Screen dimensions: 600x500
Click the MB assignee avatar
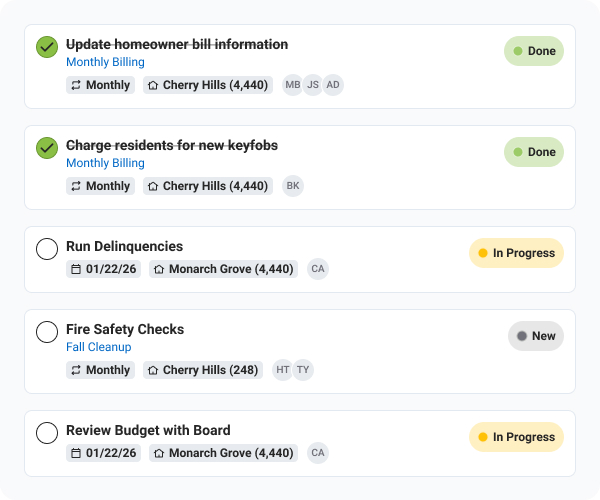pyautogui.click(x=293, y=85)
